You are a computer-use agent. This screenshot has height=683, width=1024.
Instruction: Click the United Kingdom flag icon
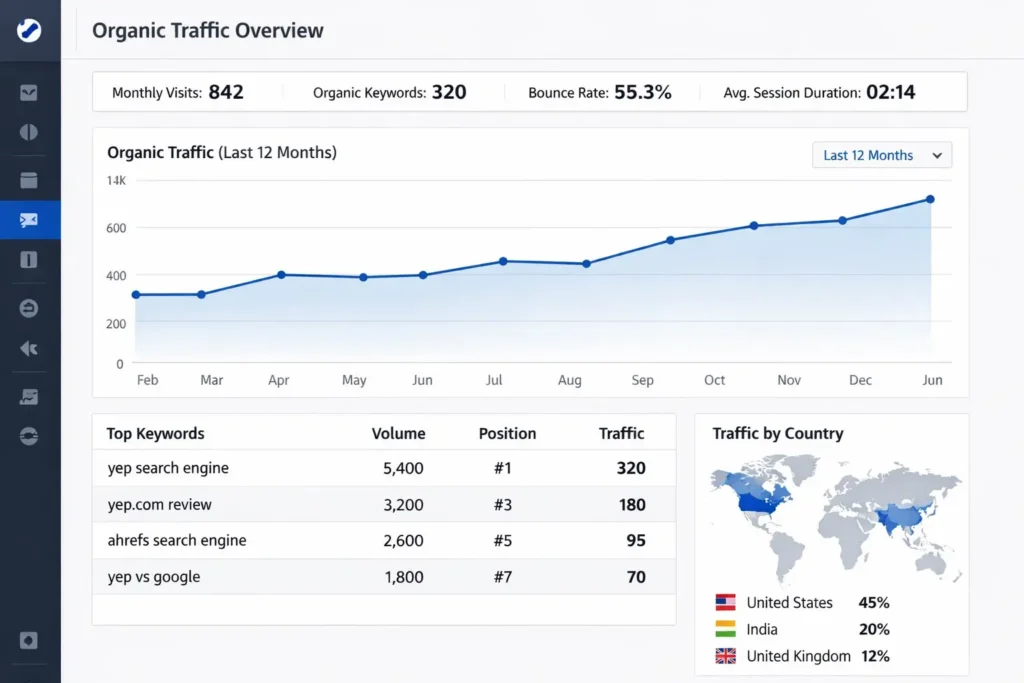pos(726,656)
